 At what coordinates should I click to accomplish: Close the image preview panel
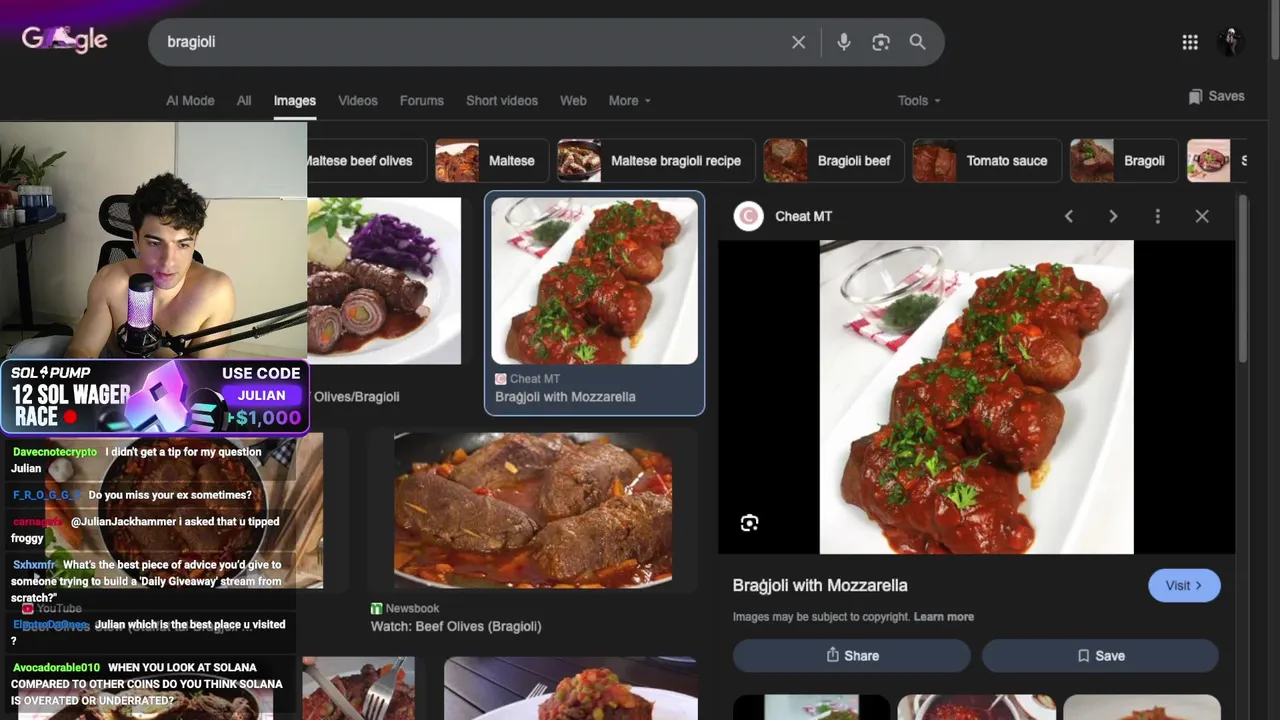pyautogui.click(x=1202, y=216)
